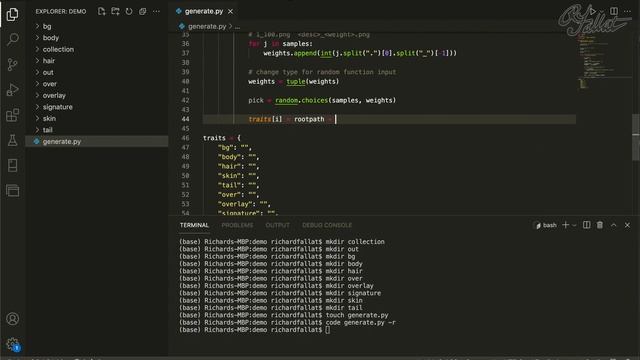Click the weights.append line 37
This screenshot has width=640, height=360.
click(x=360, y=53)
